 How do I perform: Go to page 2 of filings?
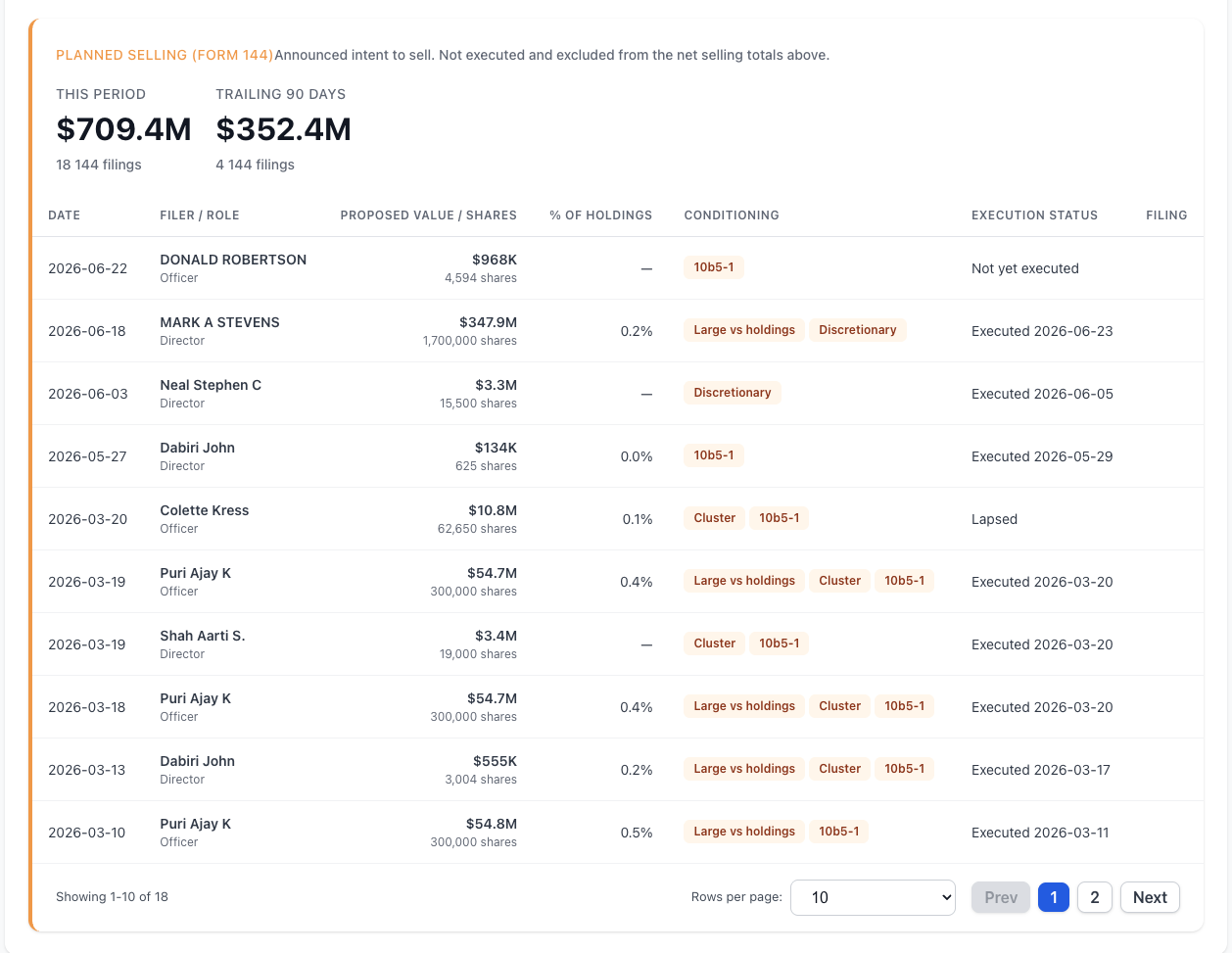(x=1094, y=897)
